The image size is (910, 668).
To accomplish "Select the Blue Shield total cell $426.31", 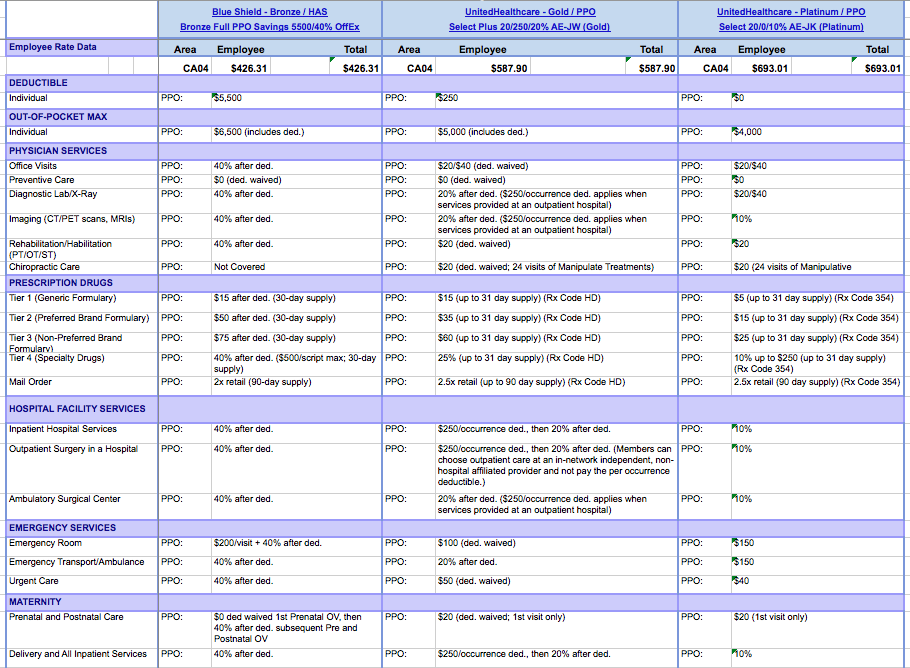I will coord(355,68).
